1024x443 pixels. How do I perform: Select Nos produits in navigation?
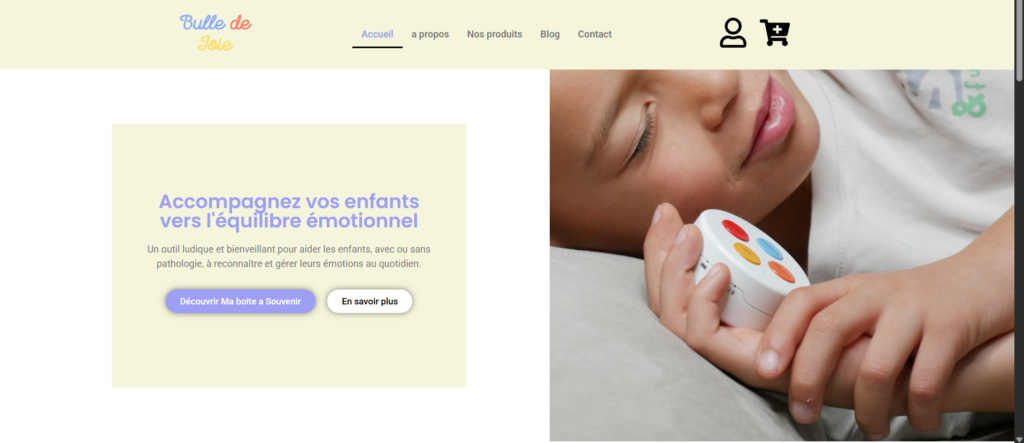click(x=494, y=34)
